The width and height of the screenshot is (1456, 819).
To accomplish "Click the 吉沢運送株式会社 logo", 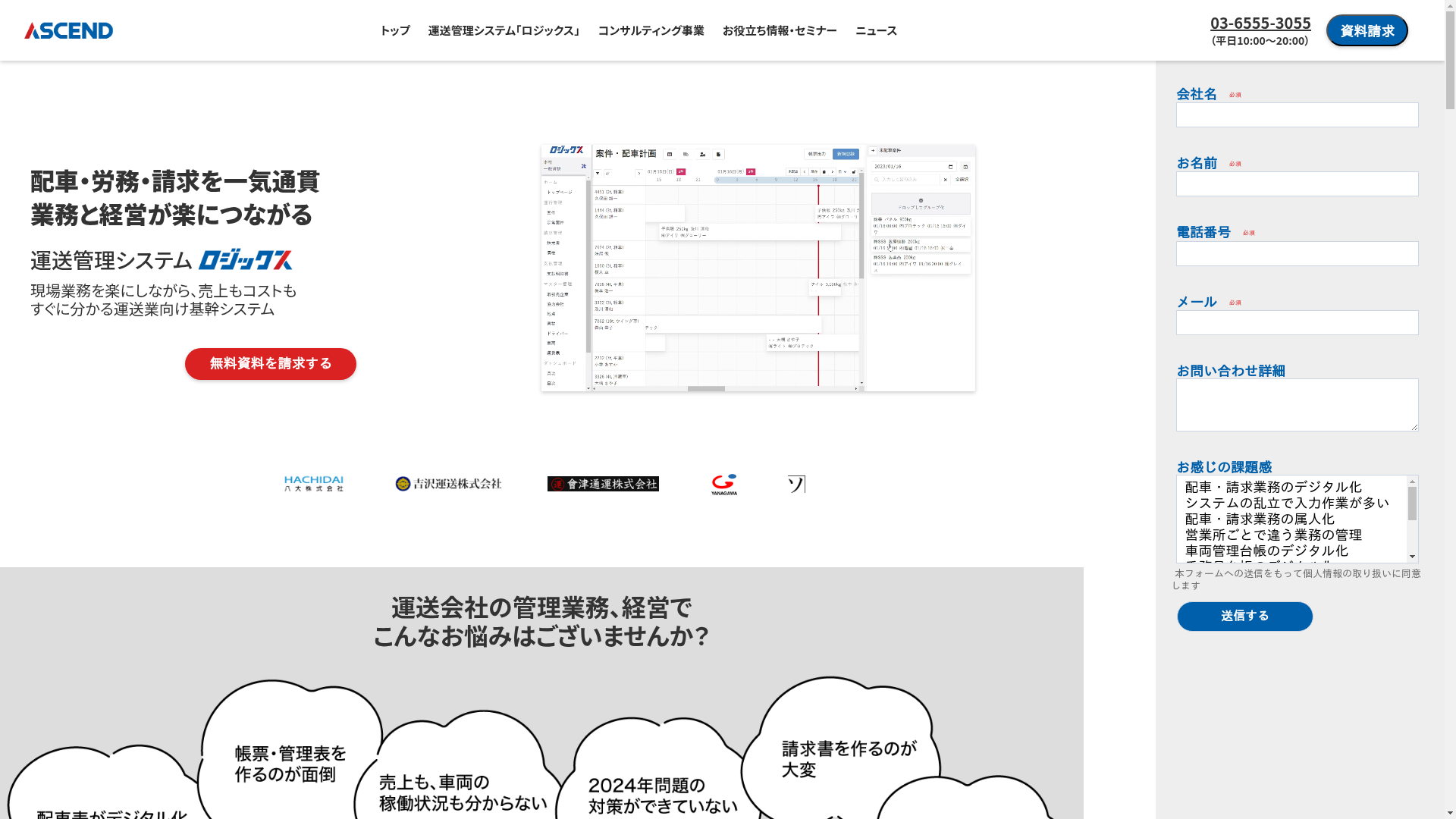I will 448,484.
